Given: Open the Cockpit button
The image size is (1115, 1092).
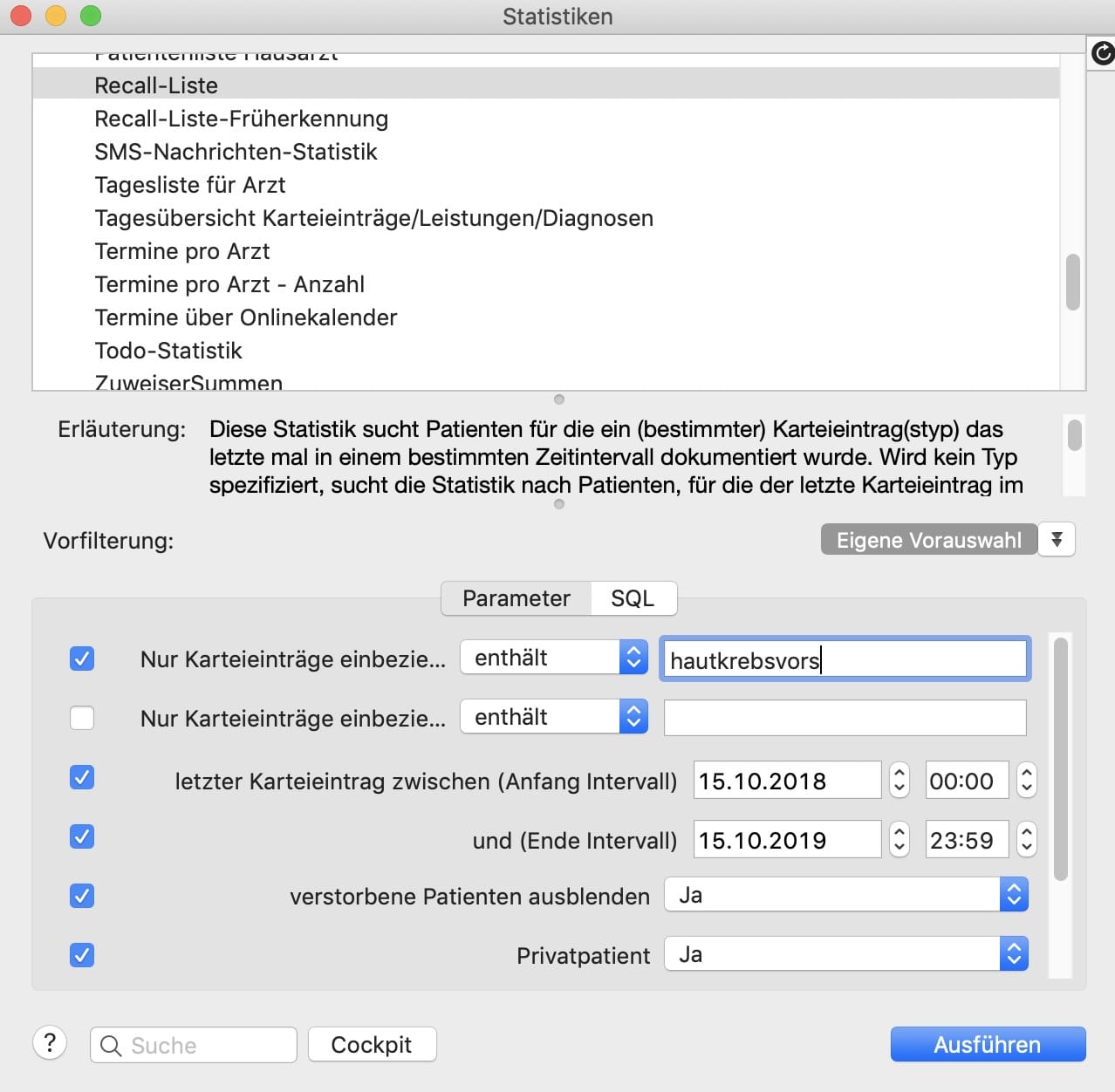Looking at the screenshot, I should 372,1044.
